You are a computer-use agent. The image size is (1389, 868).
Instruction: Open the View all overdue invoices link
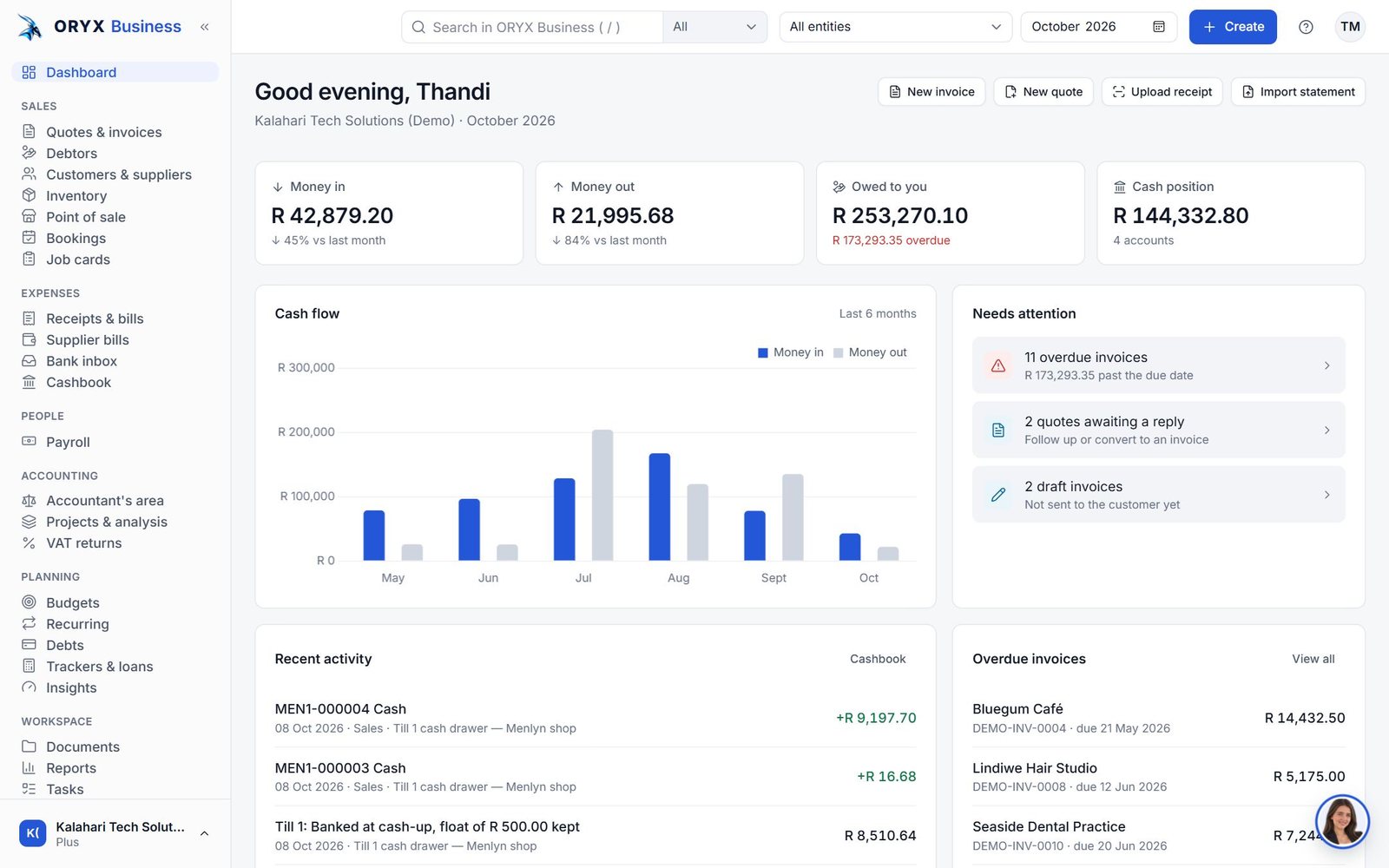tap(1313, 659)
